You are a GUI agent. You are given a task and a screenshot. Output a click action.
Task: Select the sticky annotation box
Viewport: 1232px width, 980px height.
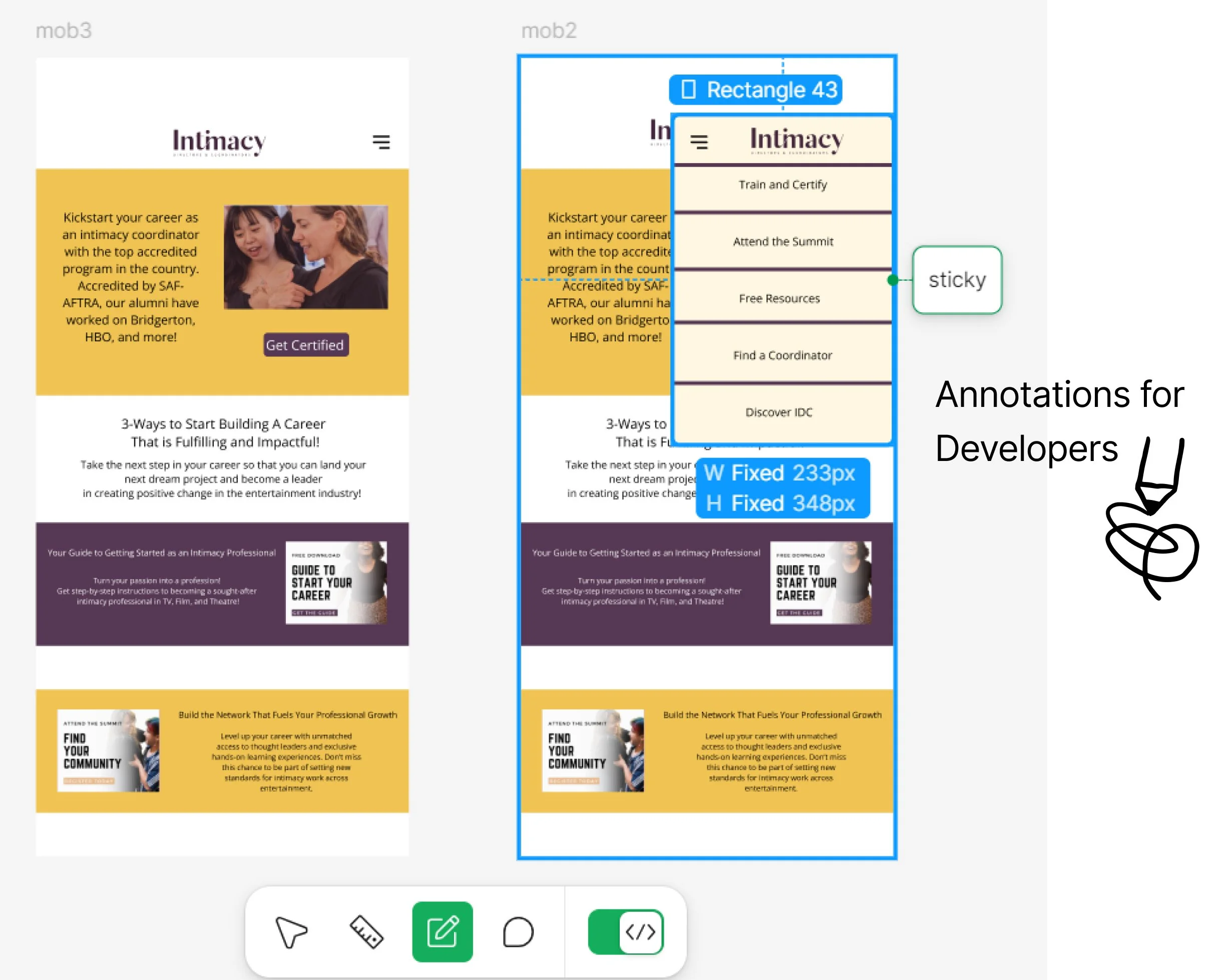957,280
